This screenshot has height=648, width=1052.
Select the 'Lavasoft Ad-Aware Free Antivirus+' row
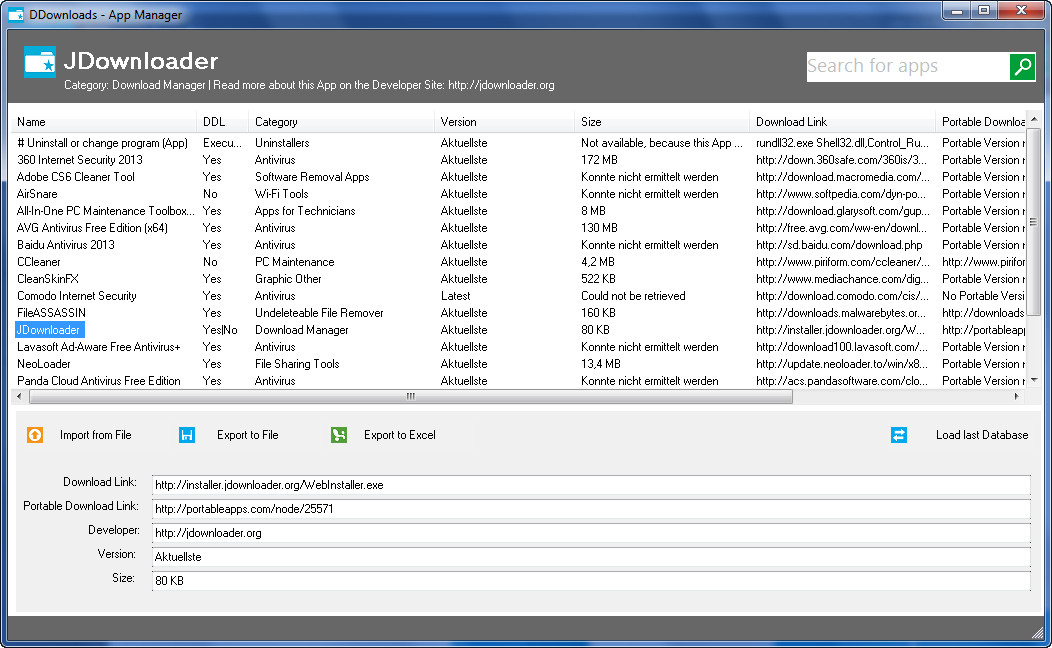pyautogui.click(x=519, y=347)
